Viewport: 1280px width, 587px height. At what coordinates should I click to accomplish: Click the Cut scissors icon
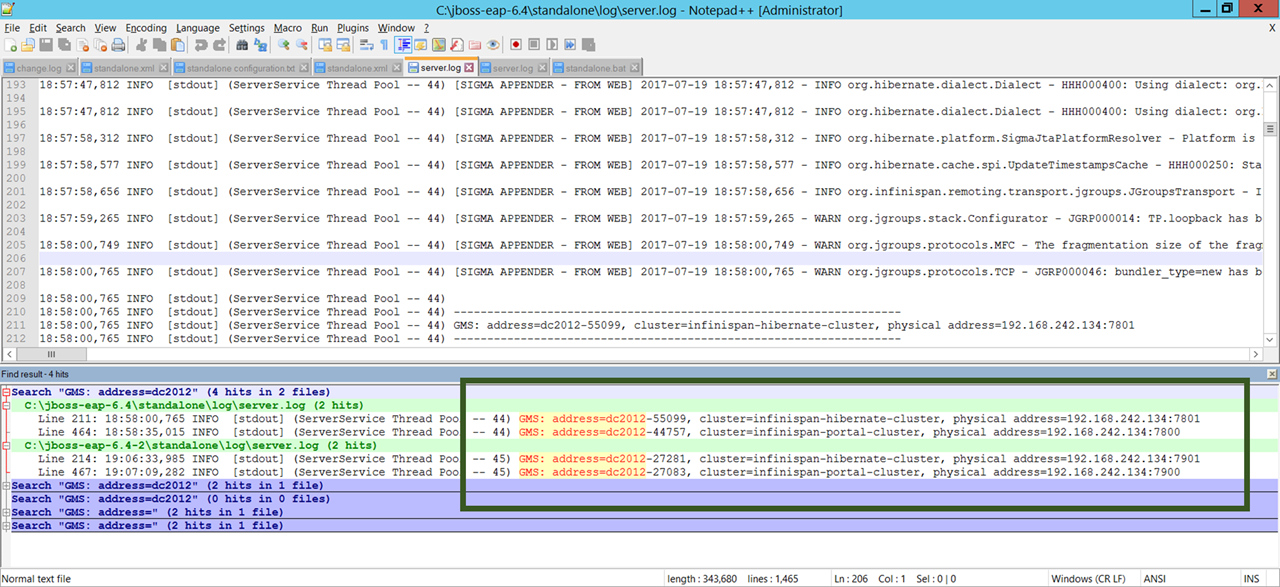click(x=142, y=45)
